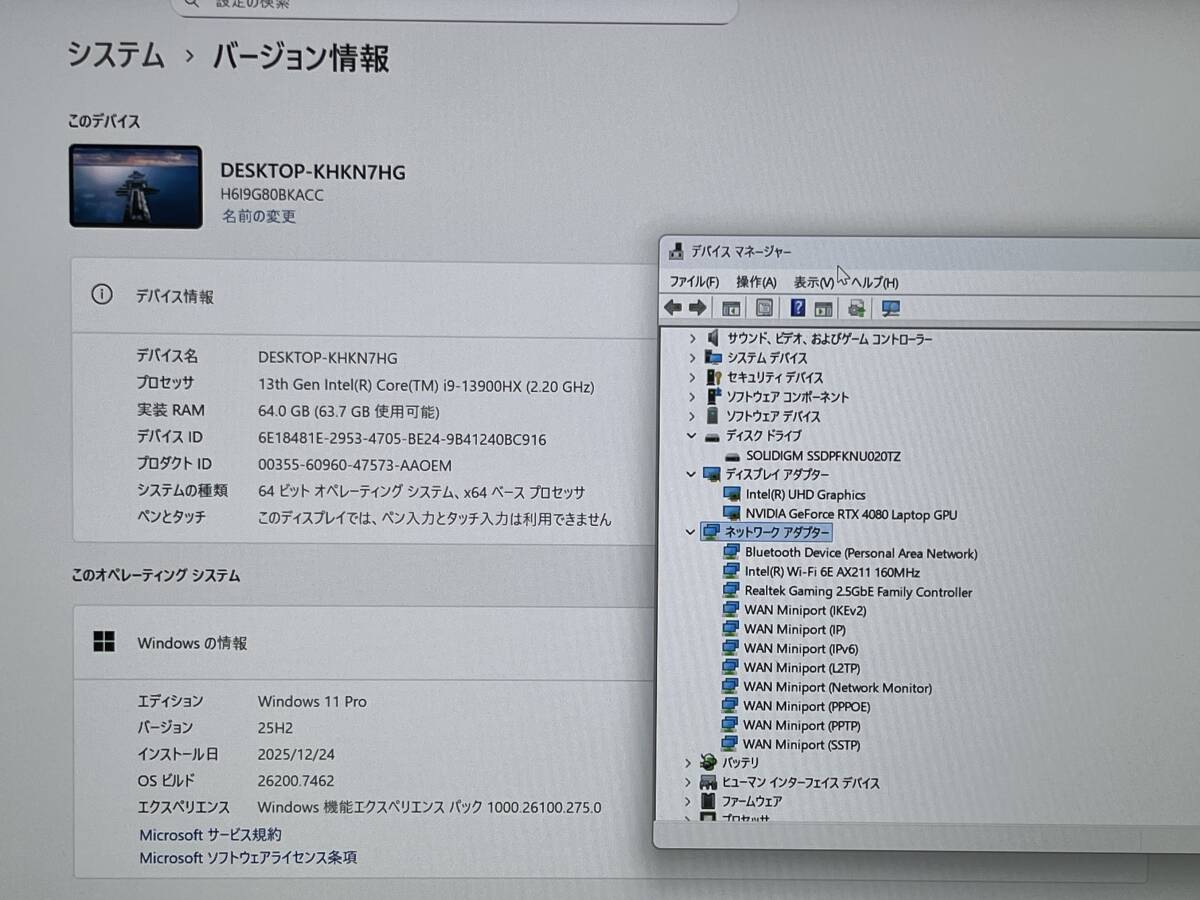Image resolution: width=1200 pixels, height=900 pixels.
Task: Click the Scan for hardware changes monitor icon
Action: click(x=891, y=309)
